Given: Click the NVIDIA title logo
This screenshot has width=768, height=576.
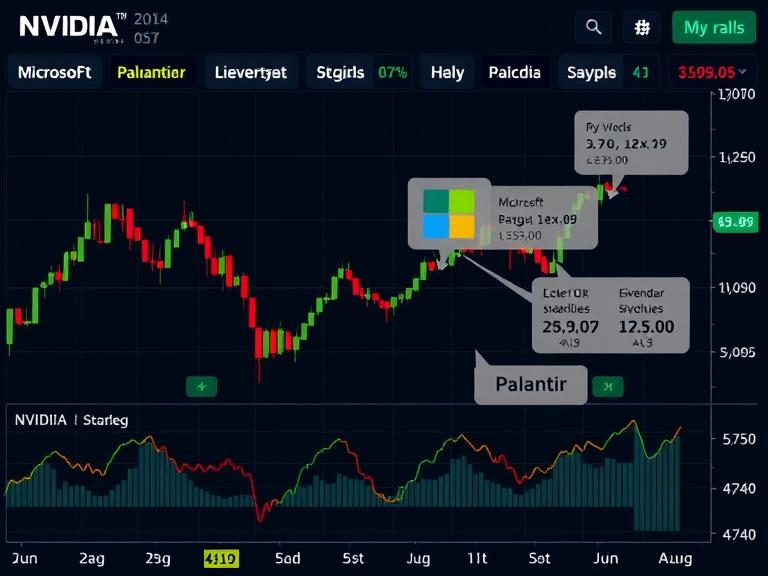Looking at the screenshot, I should 69,27.
